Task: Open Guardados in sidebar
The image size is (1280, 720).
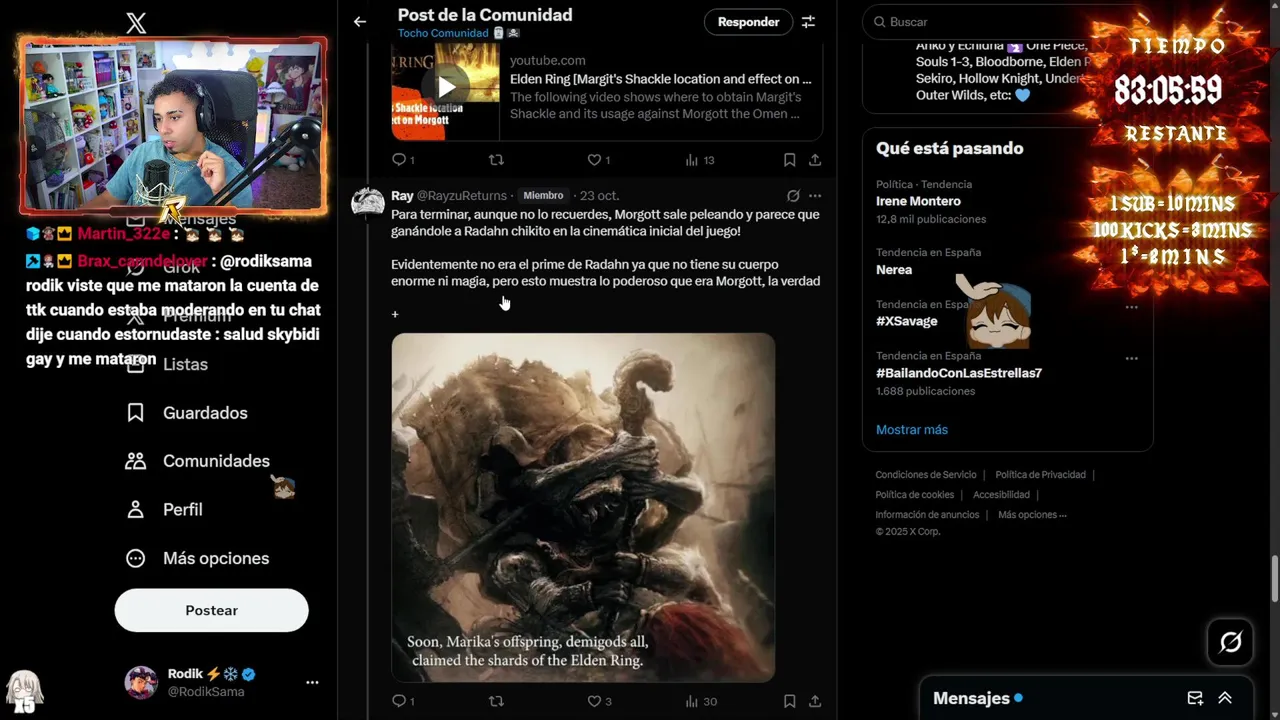Action: pyautogui.click(x=186, y=413)
